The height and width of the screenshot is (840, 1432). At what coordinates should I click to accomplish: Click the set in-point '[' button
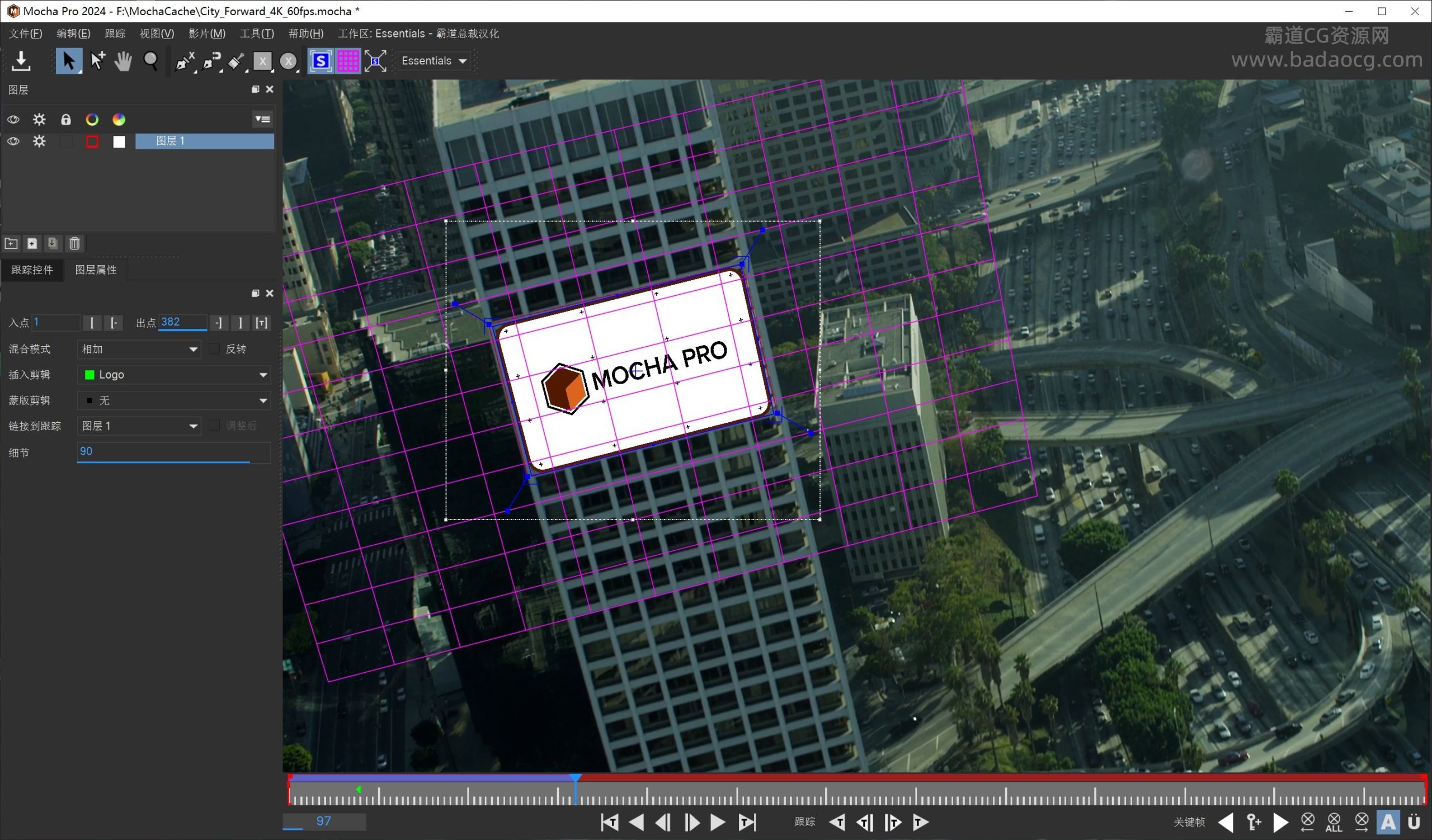coord(92,323)
